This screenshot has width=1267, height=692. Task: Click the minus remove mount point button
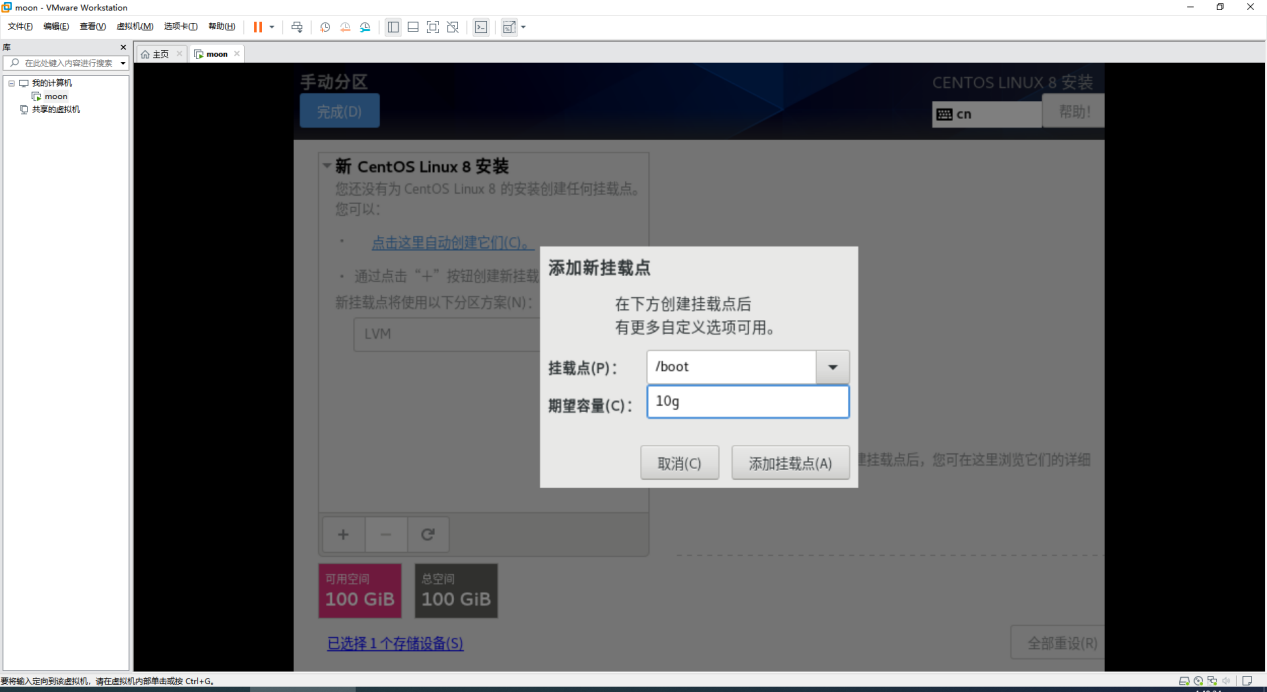tap(386, 535)
